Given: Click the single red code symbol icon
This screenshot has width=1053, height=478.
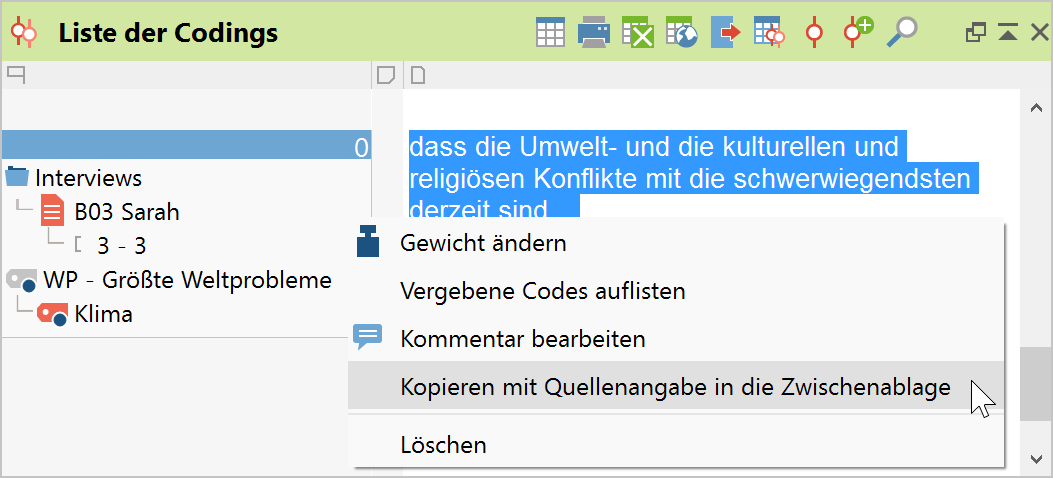Looking at the screenshot, I should click(815, 32).
